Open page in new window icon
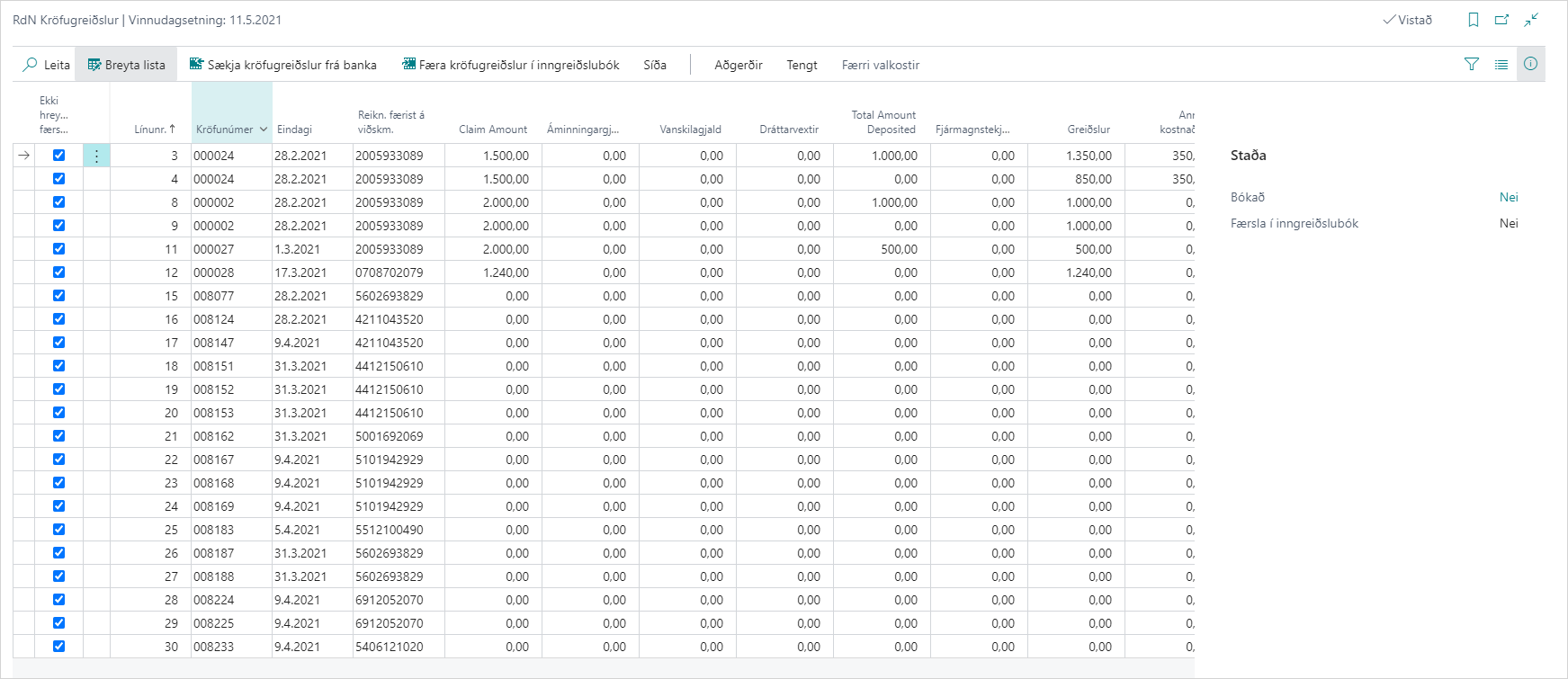The image size is (1568, 679). (x=1501, y=20)
